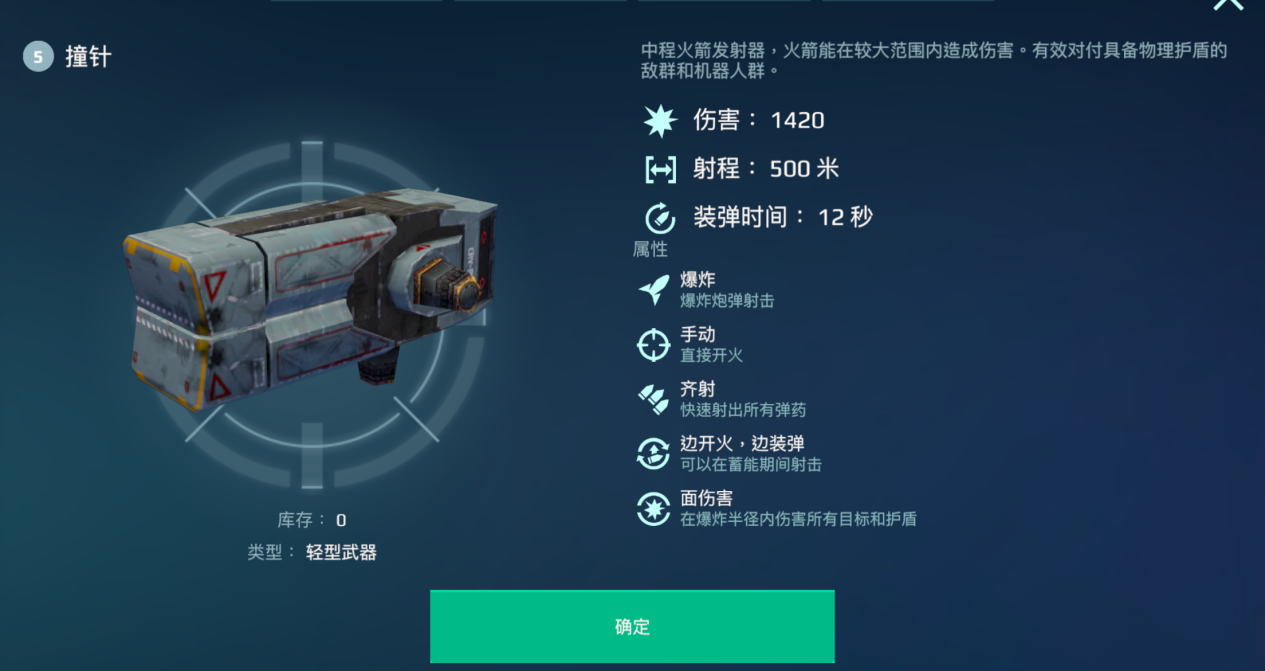
Task: Click the 装弹时间 reload time icon
Action: 660,217
